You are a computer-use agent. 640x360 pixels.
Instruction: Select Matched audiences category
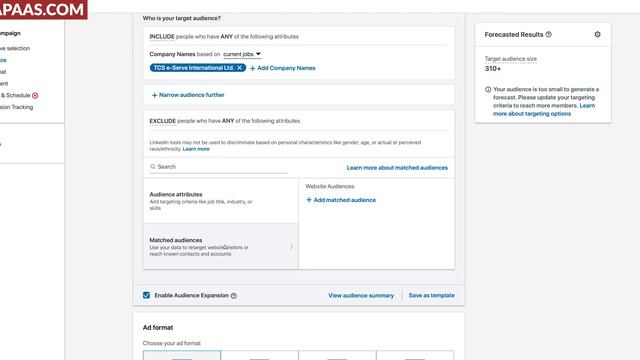(x=220, y=247)
